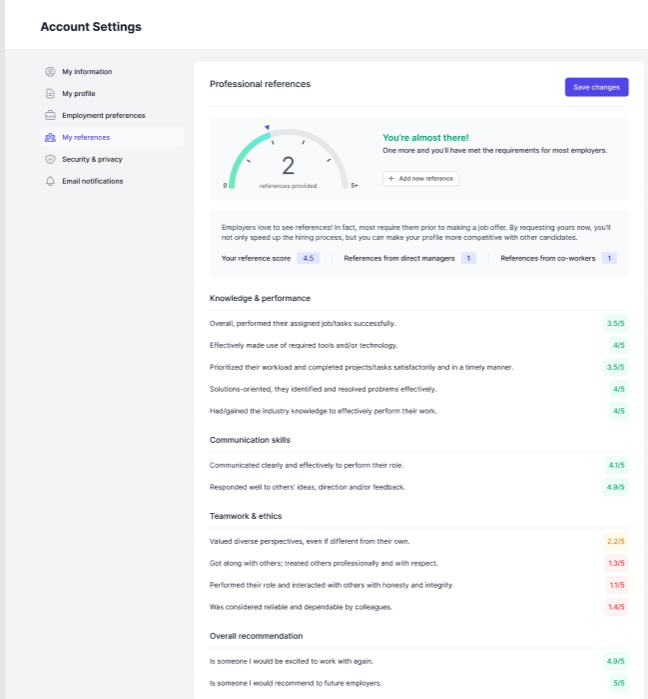Click the plus icon in Add new reference

(391, 178)
